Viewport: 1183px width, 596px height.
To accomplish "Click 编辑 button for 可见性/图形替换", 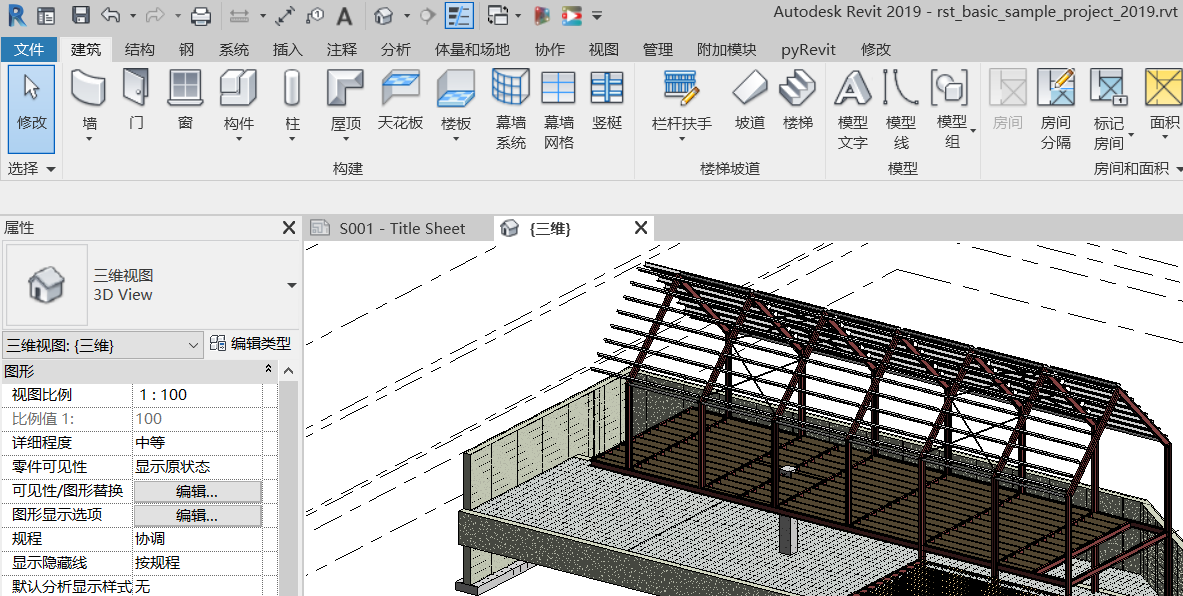I will coord(197,491).
